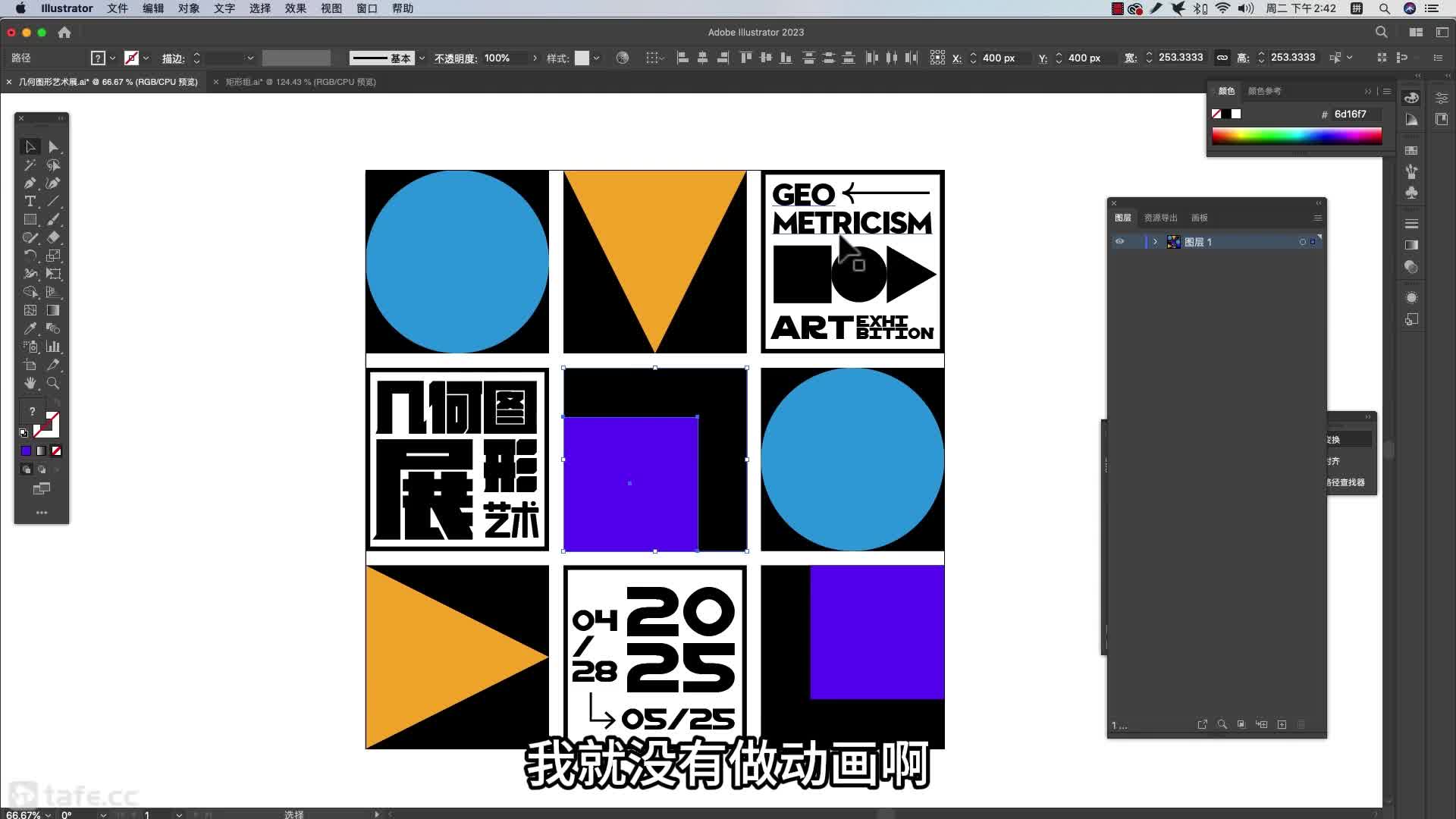The image size is (1456, 819).
Task: Select the Gradient tool in toolbox
Action: click(53, 310)
